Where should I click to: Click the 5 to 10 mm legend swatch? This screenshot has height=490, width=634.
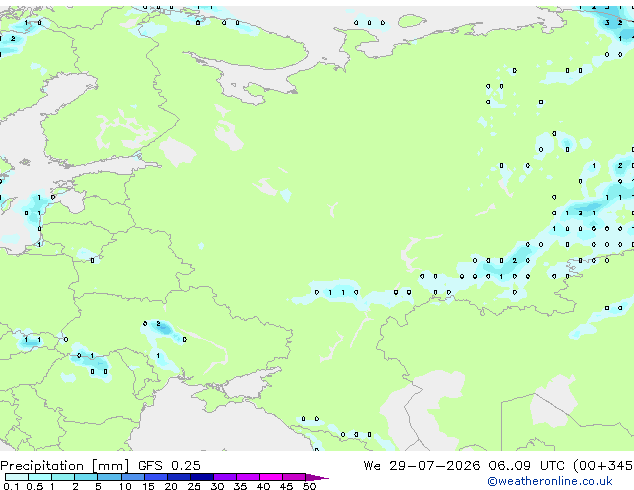(x=109, y=477)
